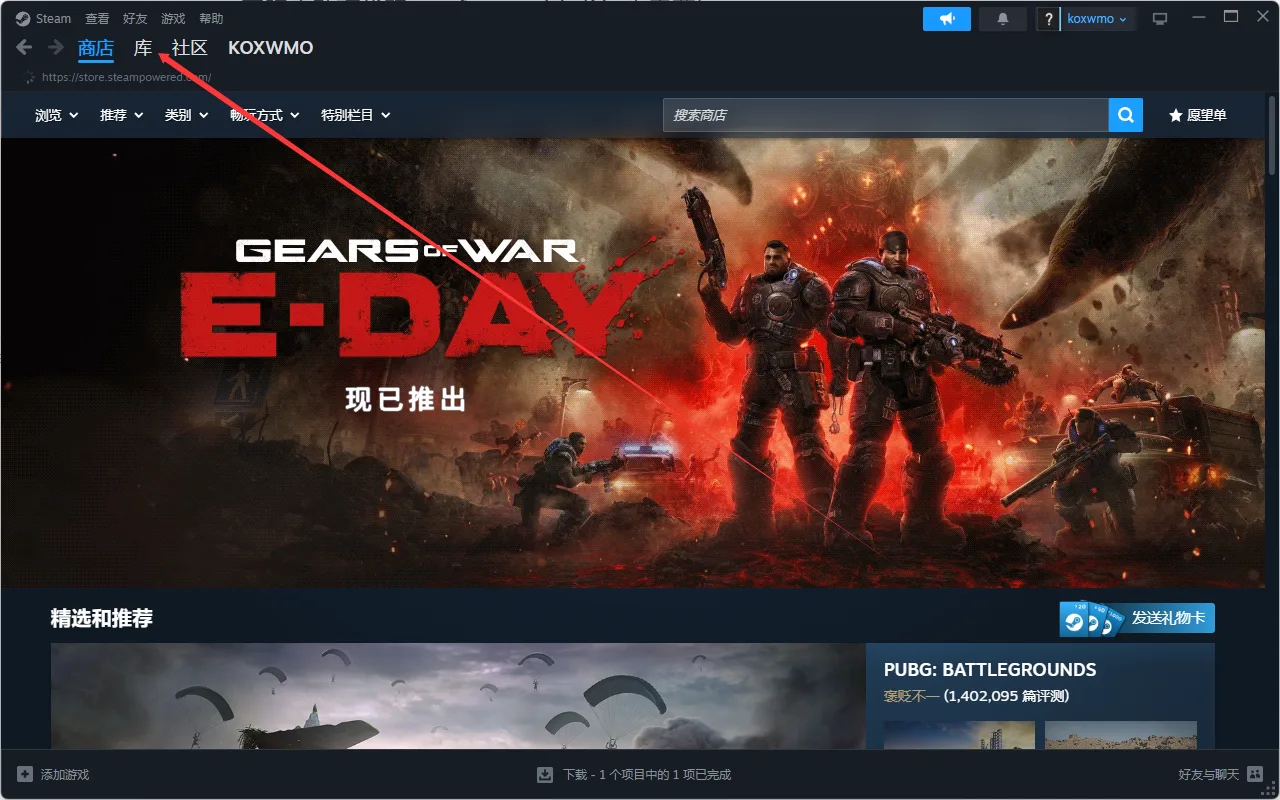The image size is (1280, 800).
Task: Expand the 浏览 store menu
Action: click(57, 115)
